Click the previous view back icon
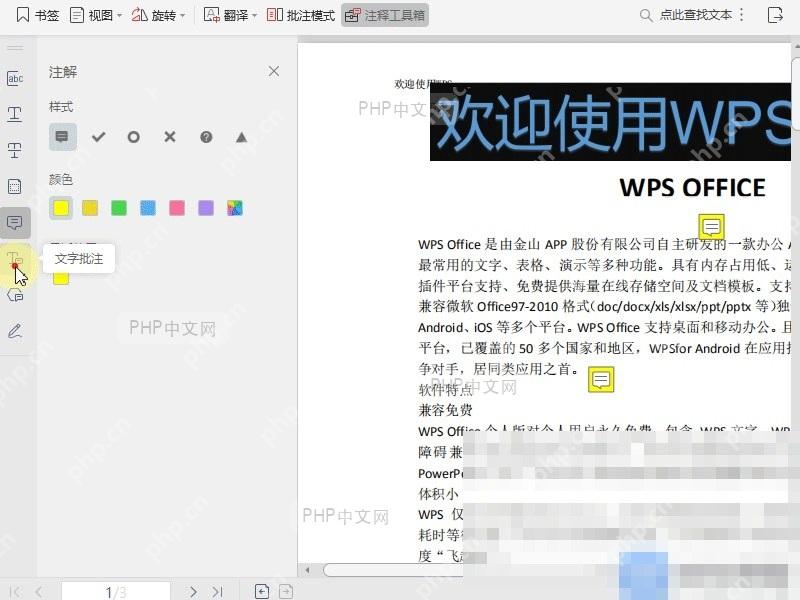 [x=262, y=592]
